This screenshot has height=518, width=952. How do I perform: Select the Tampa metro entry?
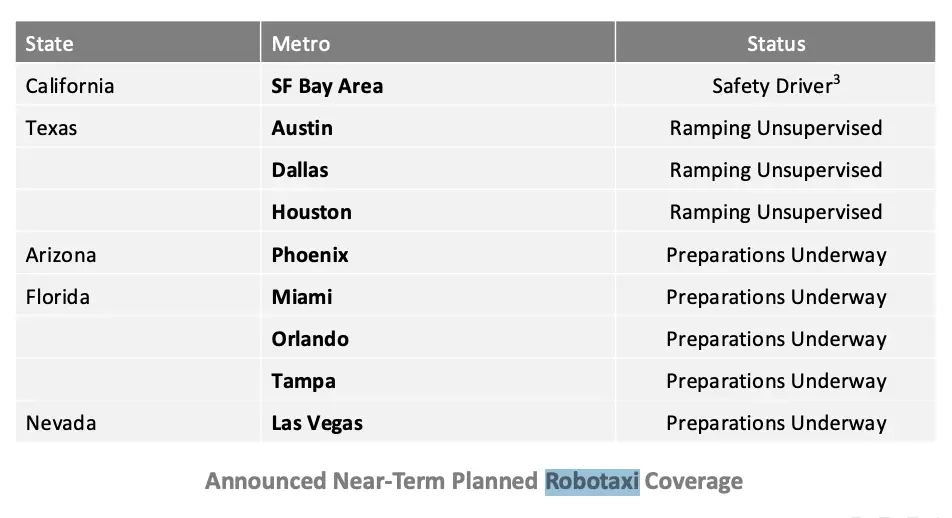[x=303, y=381]
